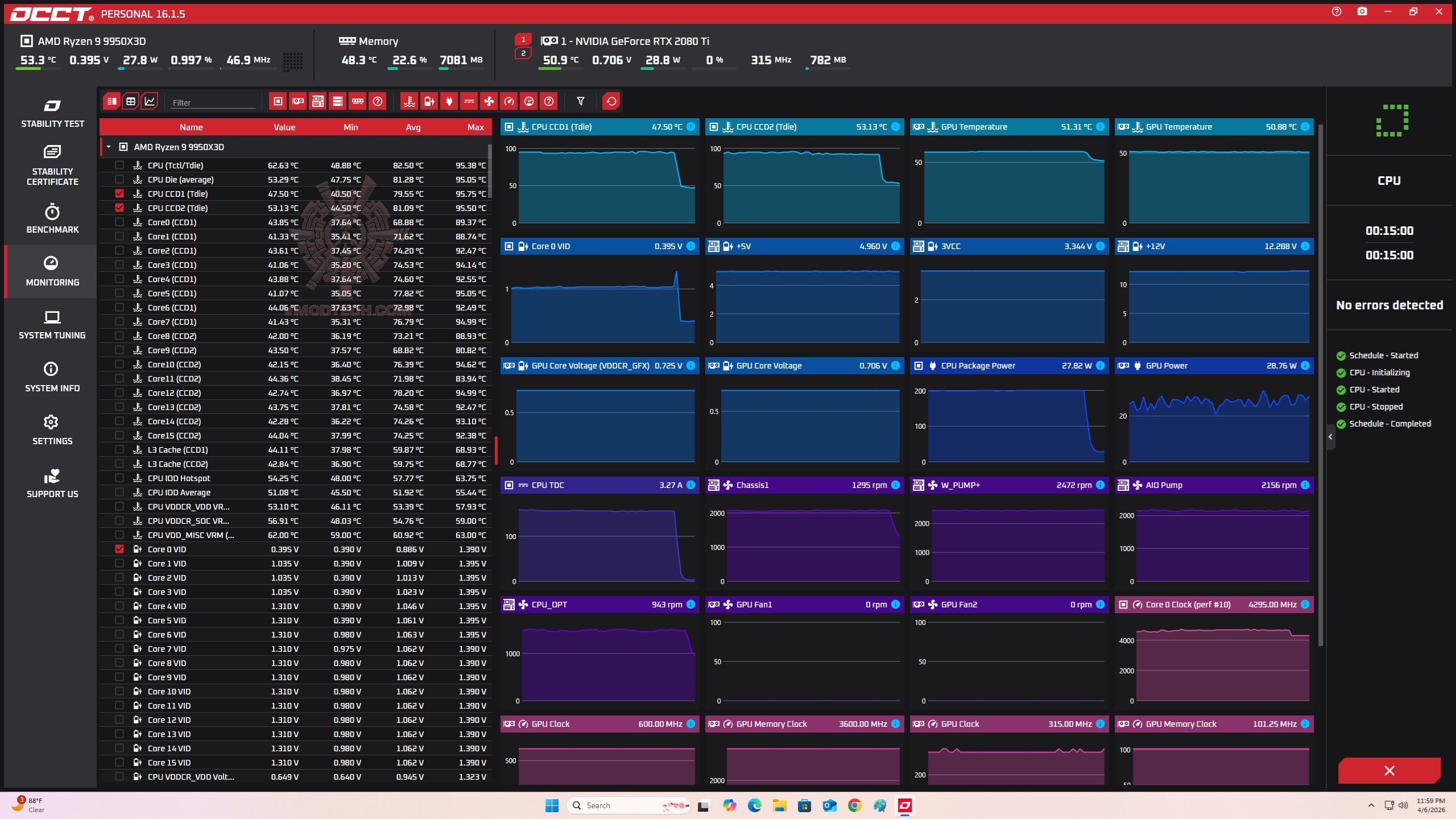
Task: Toggle the fan sensors filter icon
Action: [489, 101]
